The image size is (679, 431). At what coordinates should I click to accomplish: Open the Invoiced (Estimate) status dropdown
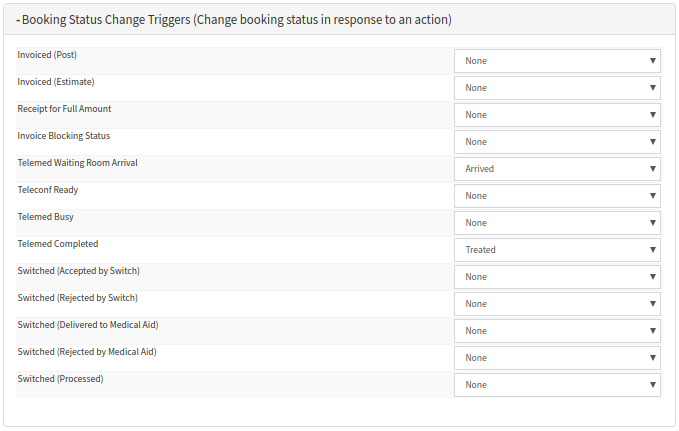[x=557, y=88]
